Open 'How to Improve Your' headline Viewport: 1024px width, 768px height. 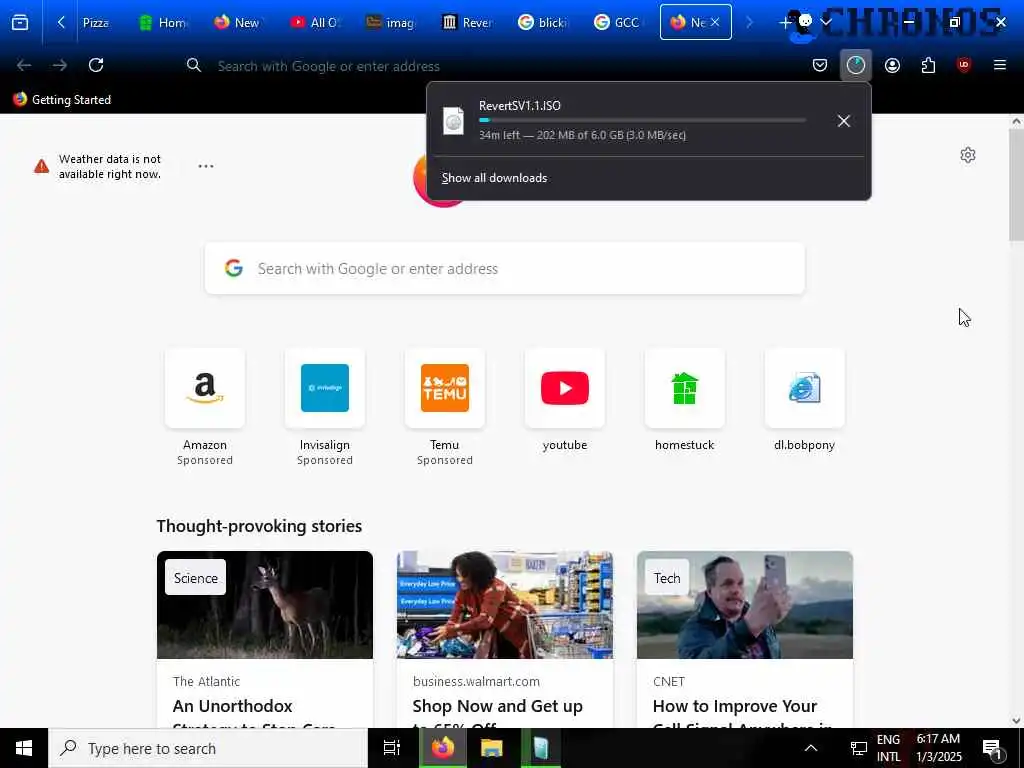coord(735,706)
